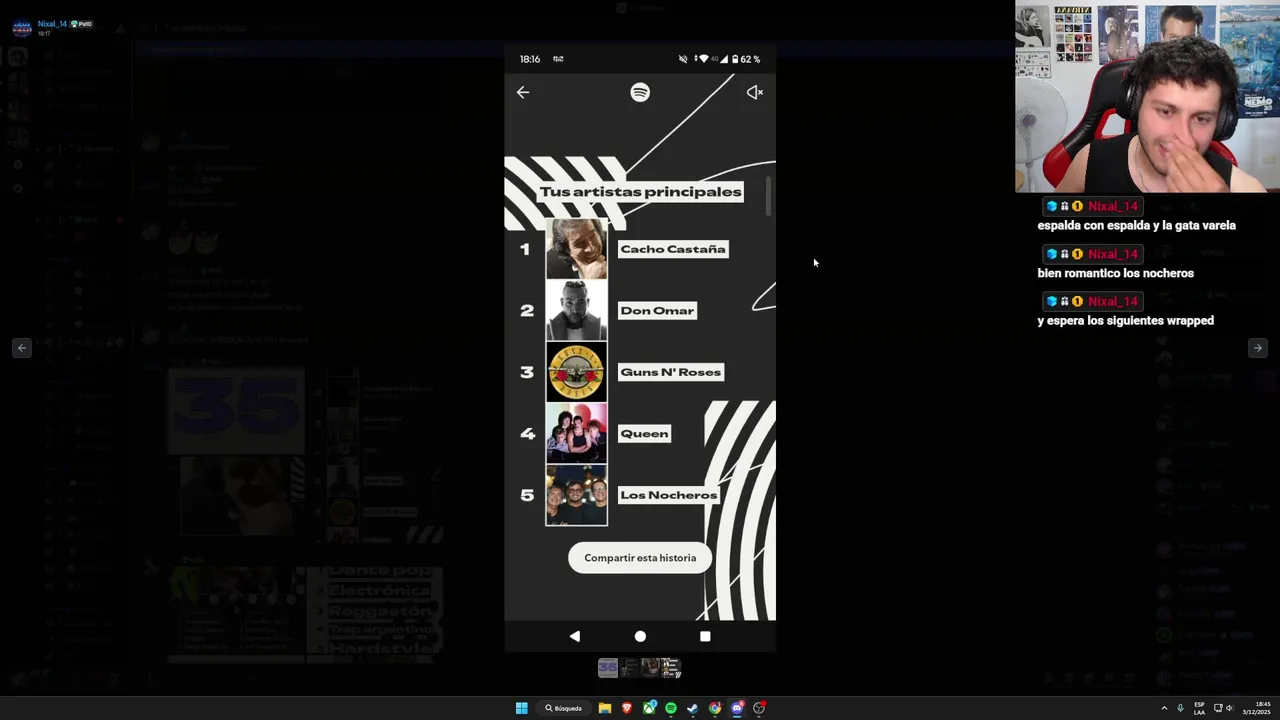This screenshot has width=1280, height=720.
Task: Select Don Omar artist photo
Action: 576,310
